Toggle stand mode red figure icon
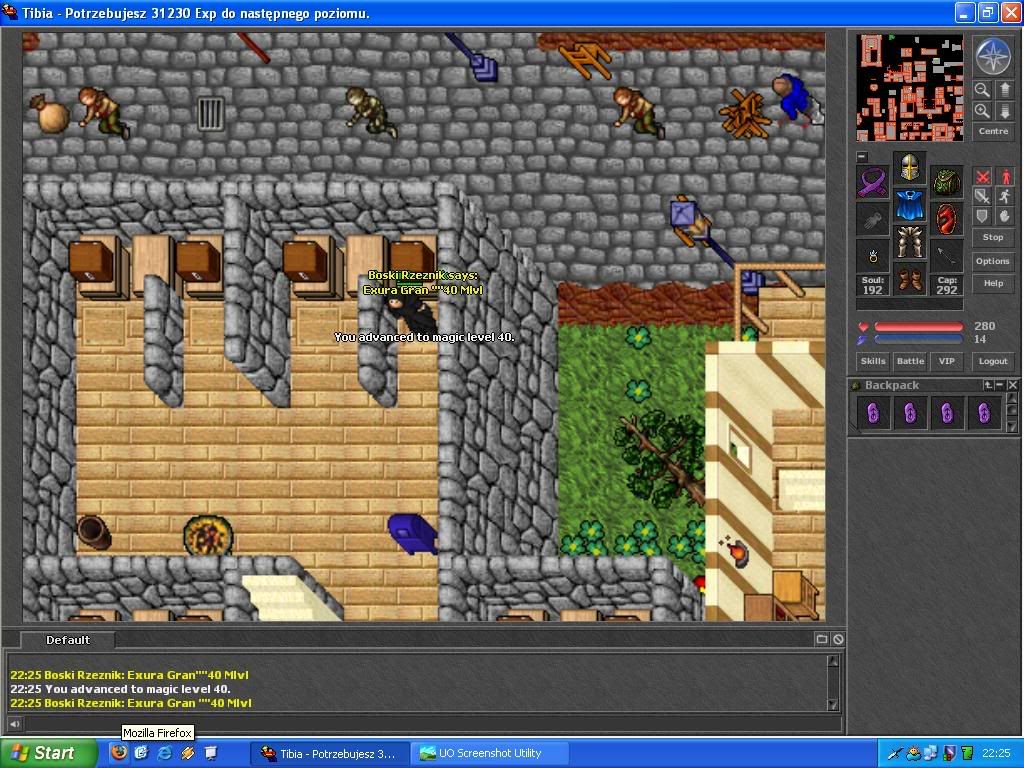 1005,177
